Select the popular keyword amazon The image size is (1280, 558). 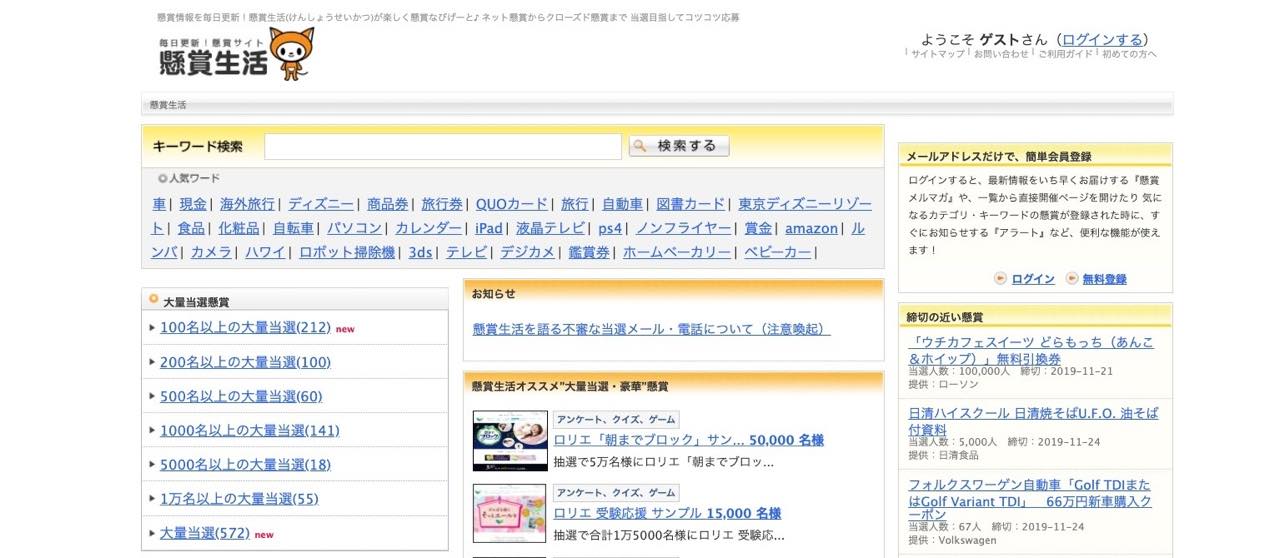[811, 228]
